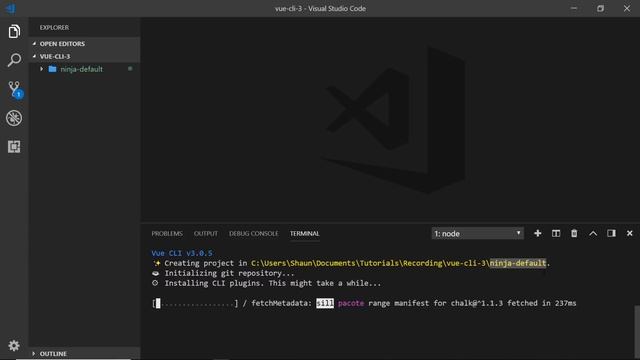Image resolution: width=640 pixels, height=360 pixels.
Task: Split the terminal pane
Action: click(556, 233)
